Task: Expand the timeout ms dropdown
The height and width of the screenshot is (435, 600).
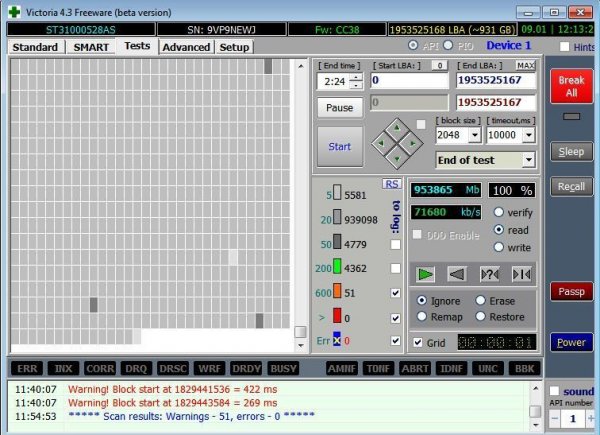Action: pyautogui.click(x=529, y=135)
